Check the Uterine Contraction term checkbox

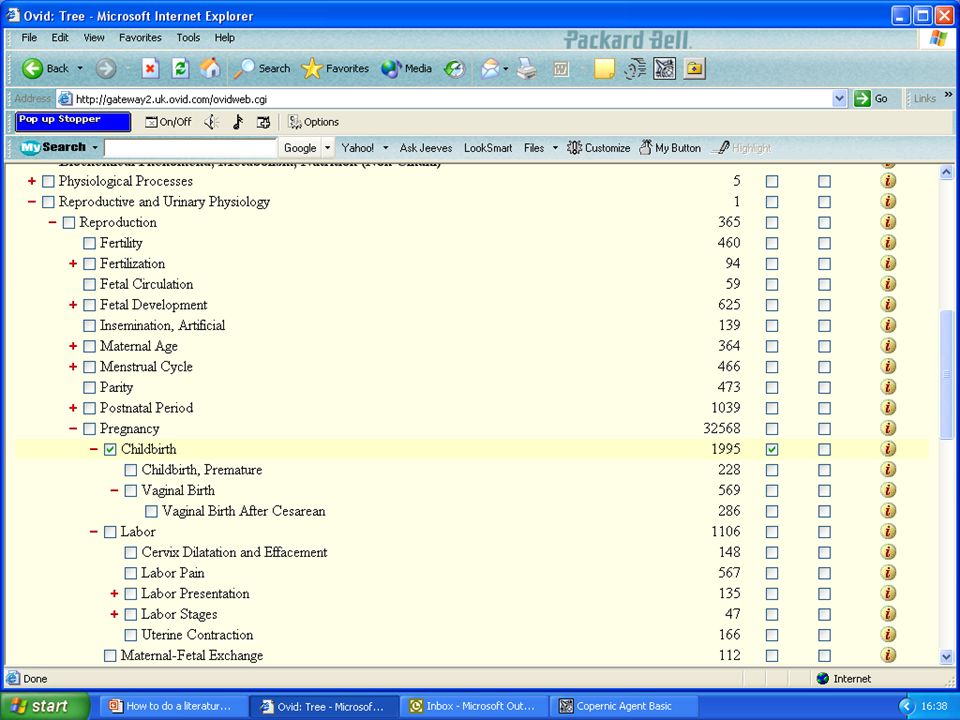click(130, 635)
